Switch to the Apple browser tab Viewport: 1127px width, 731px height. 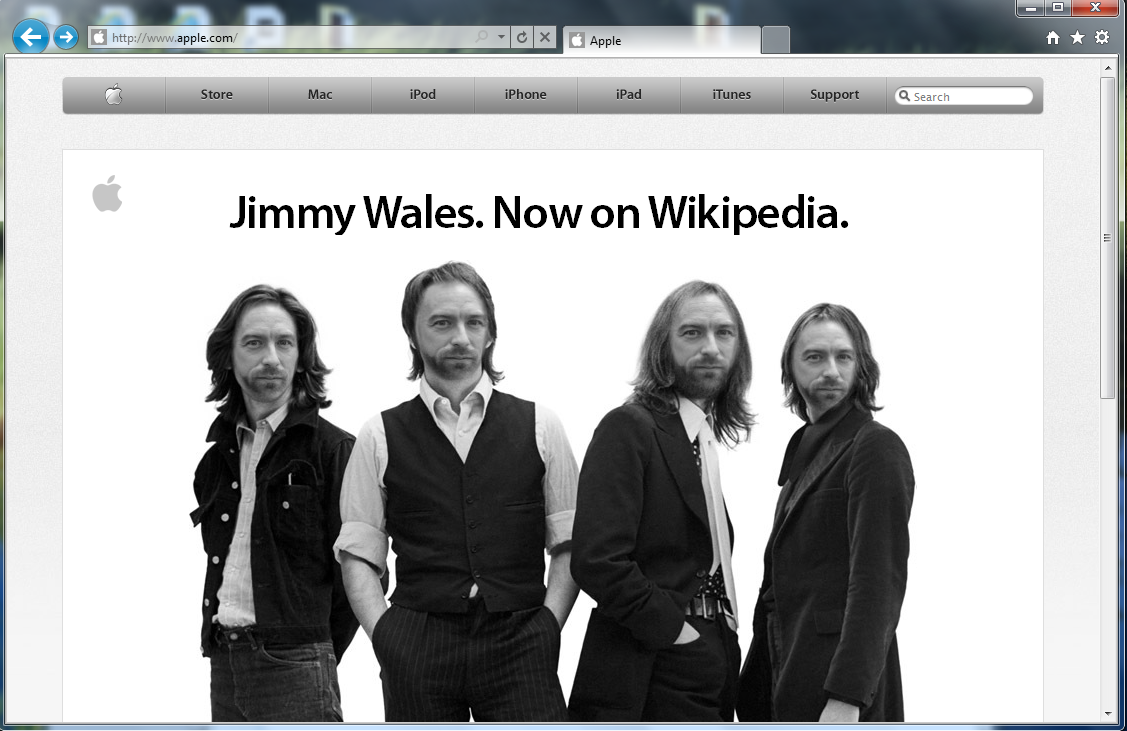pos(660,41)
